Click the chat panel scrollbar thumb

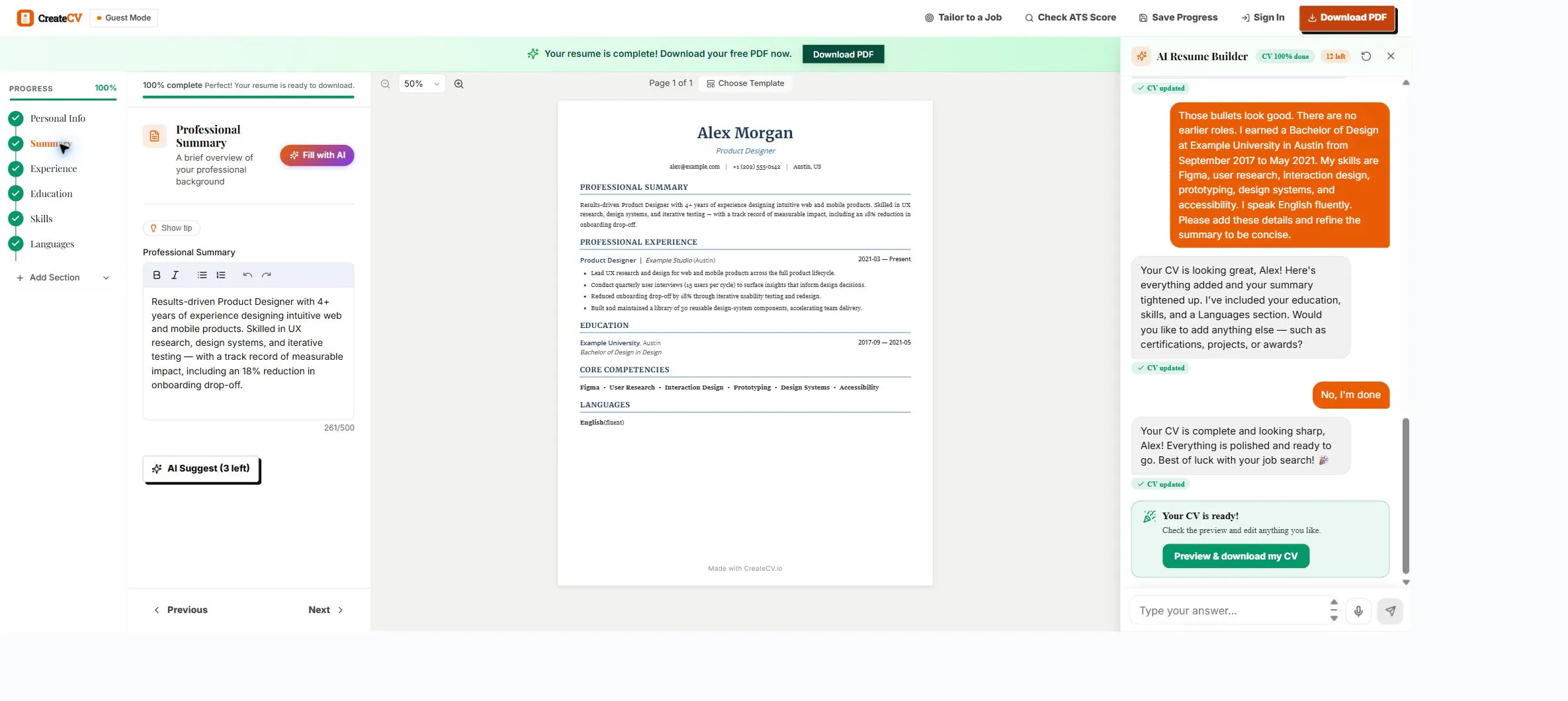pos(1406,495)
